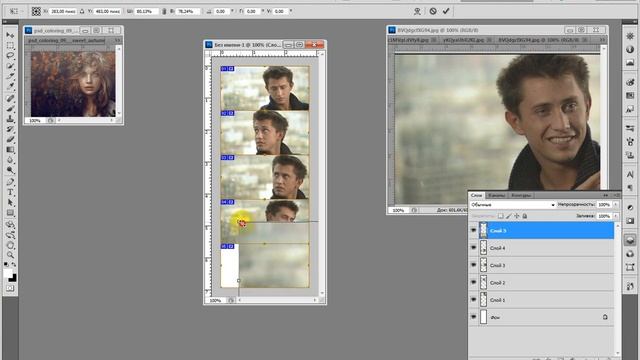
Task: Select layer Слой 4 in Layers panel
Action: tap(546, 248)
